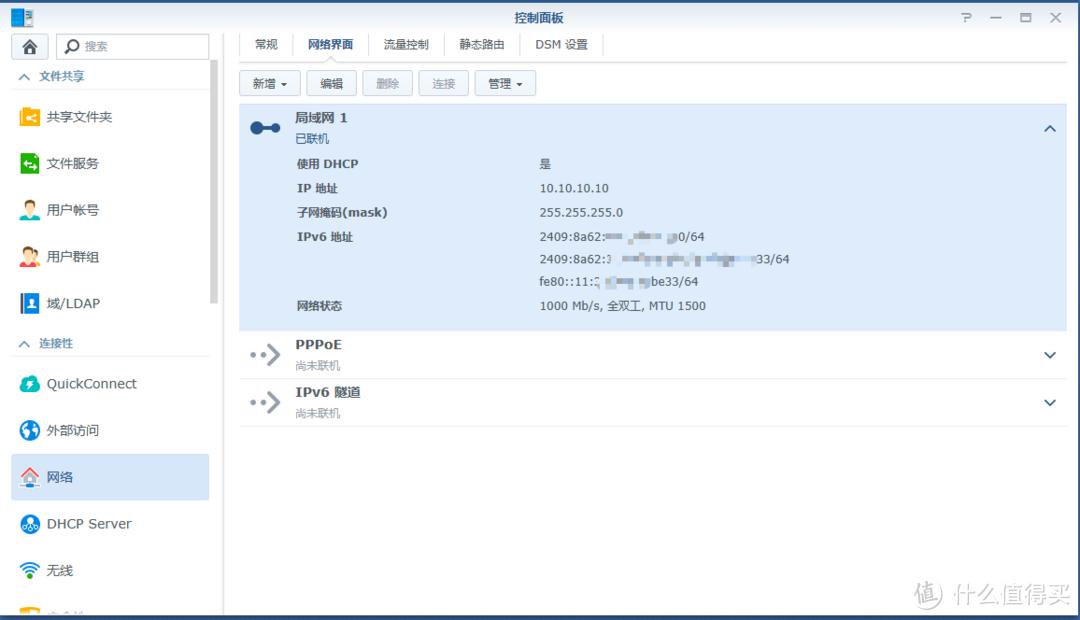
Task: Open the help question mark icon
Action: pos(966,18)
